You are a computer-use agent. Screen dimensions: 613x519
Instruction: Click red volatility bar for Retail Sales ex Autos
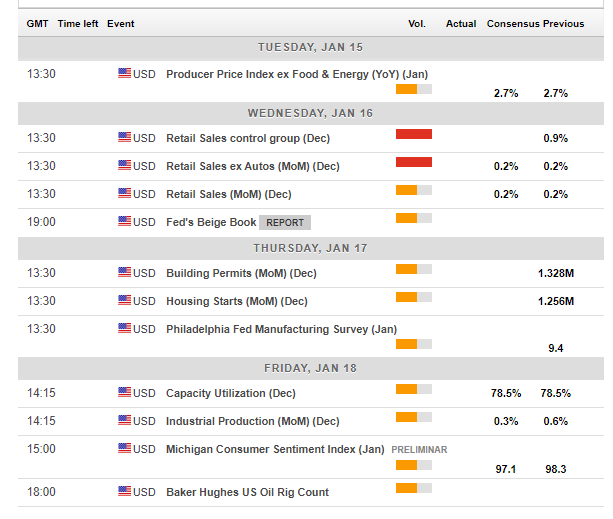(413, 162)
